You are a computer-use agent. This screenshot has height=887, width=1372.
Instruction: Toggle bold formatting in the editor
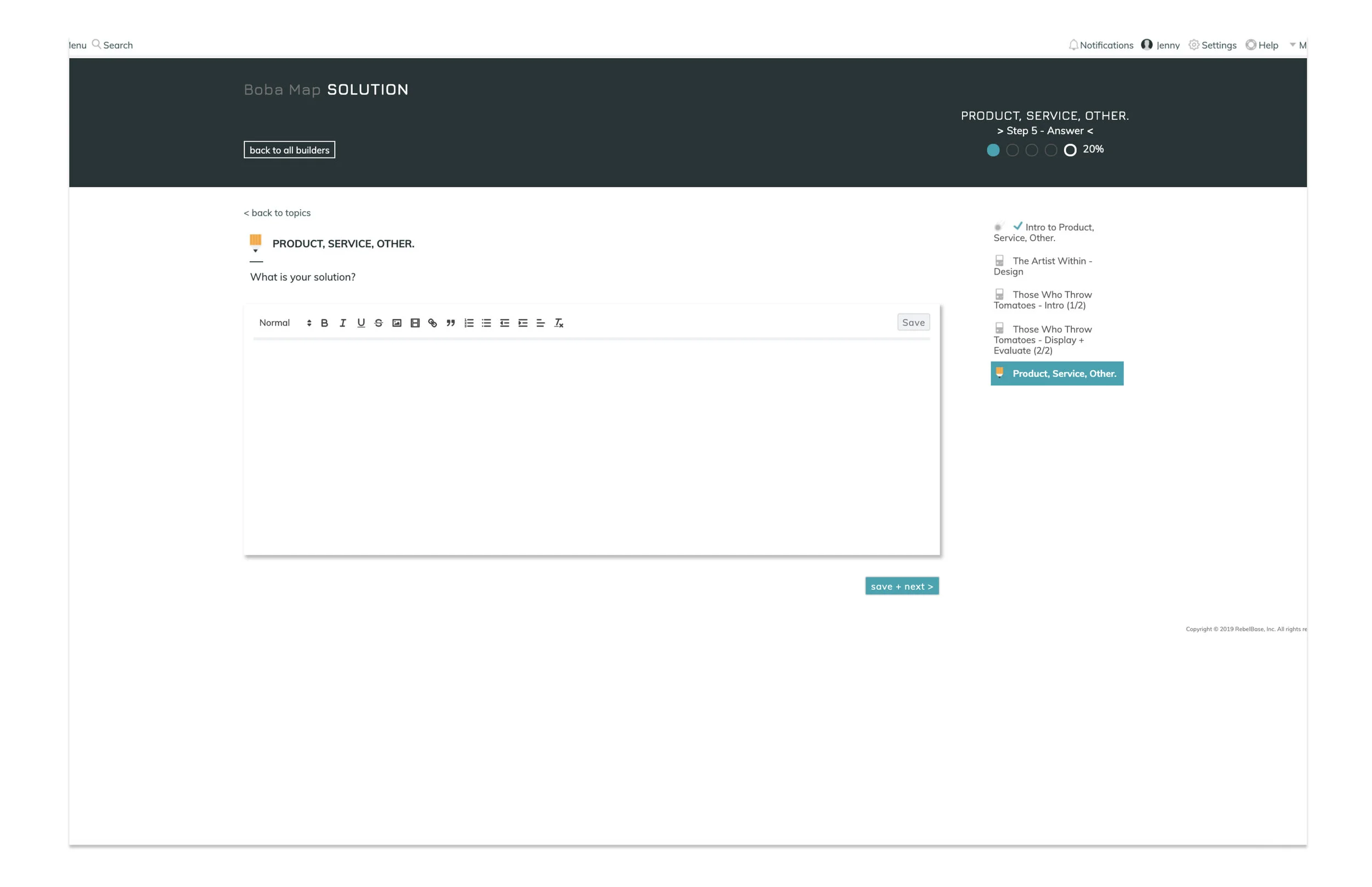point(324,323)
